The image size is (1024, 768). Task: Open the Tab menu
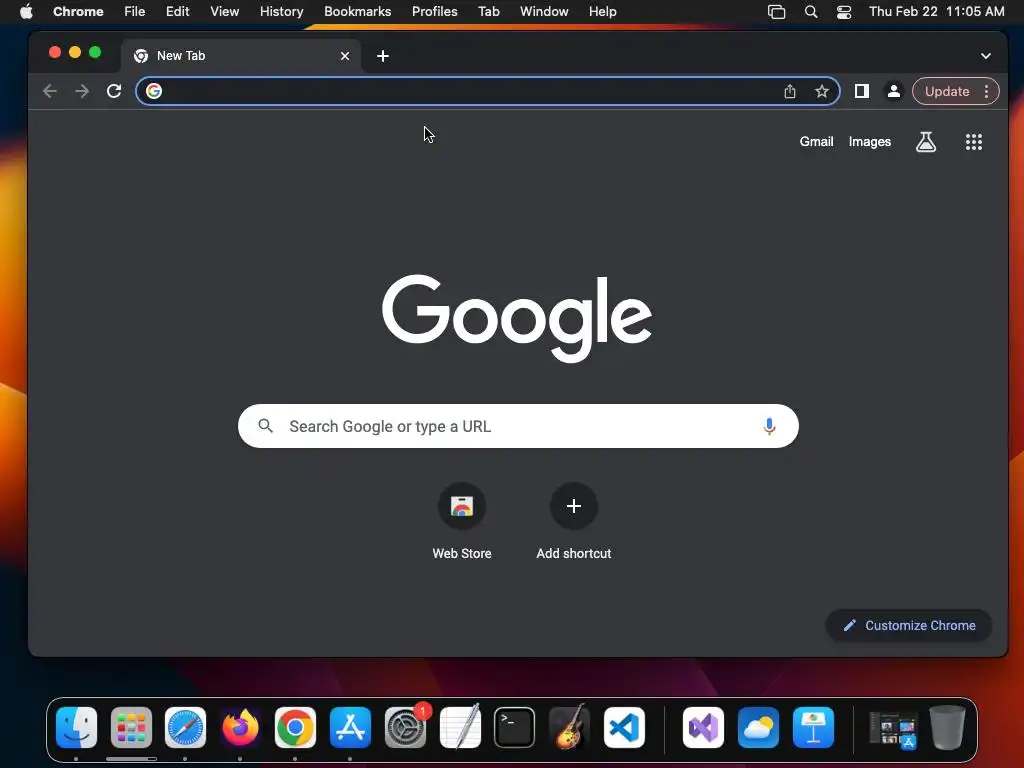pos(488,11)
